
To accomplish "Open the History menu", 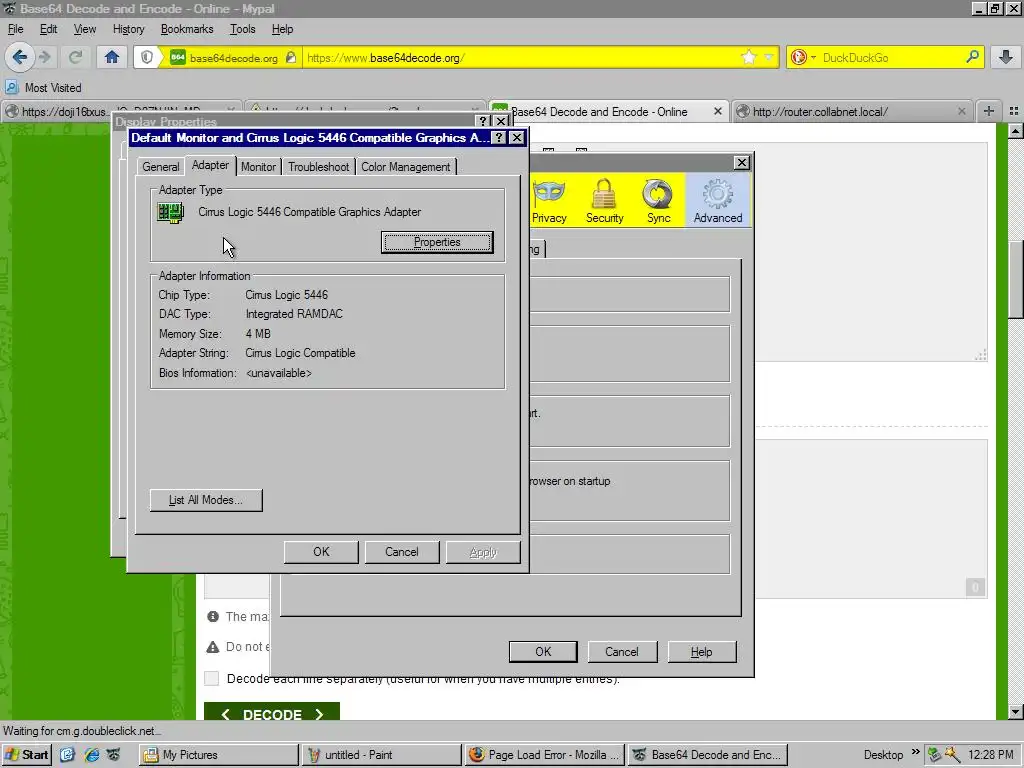I will tap(129, 29).
